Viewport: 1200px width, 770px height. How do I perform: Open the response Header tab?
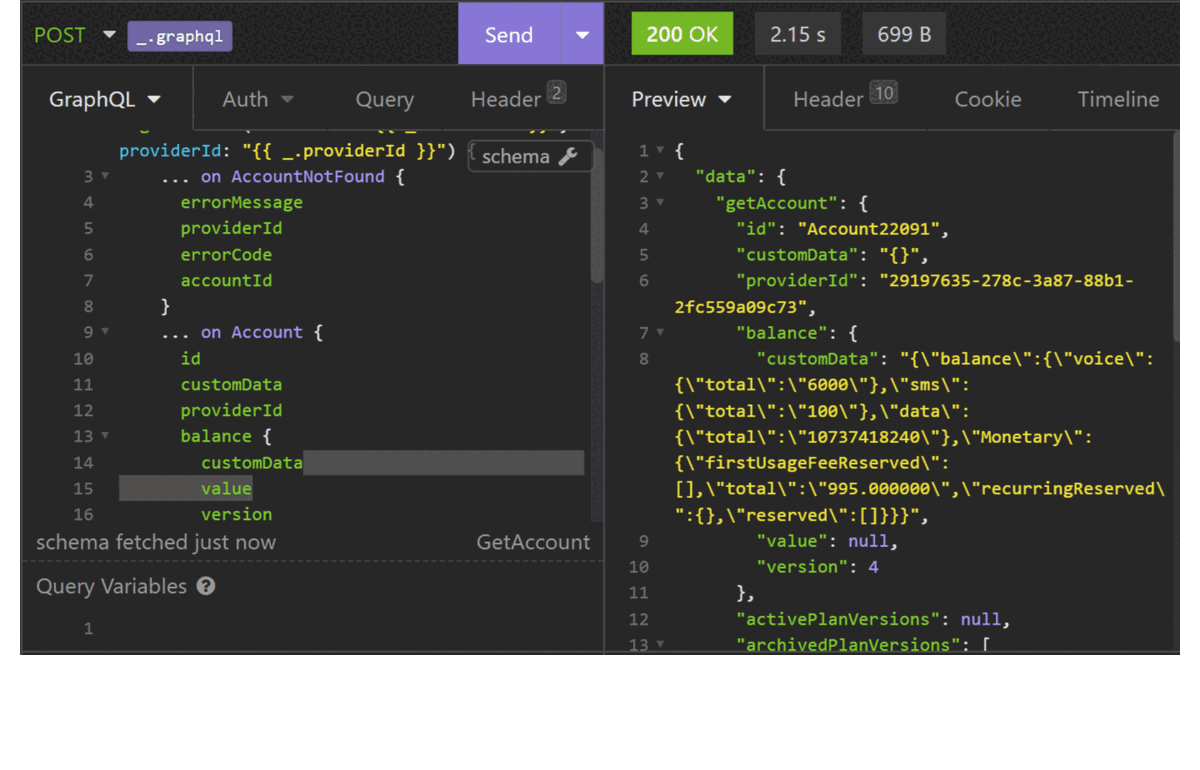pos(843,99)
